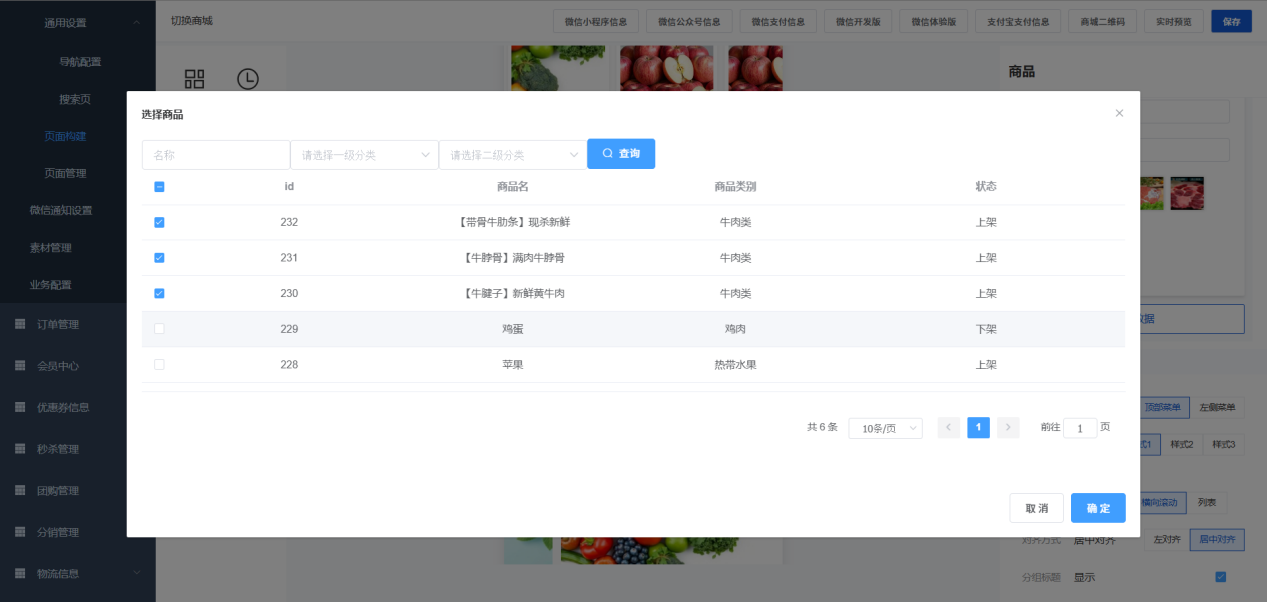Open 订单管理 sidebar menu
1267x602 pixels.
[57, 324]
